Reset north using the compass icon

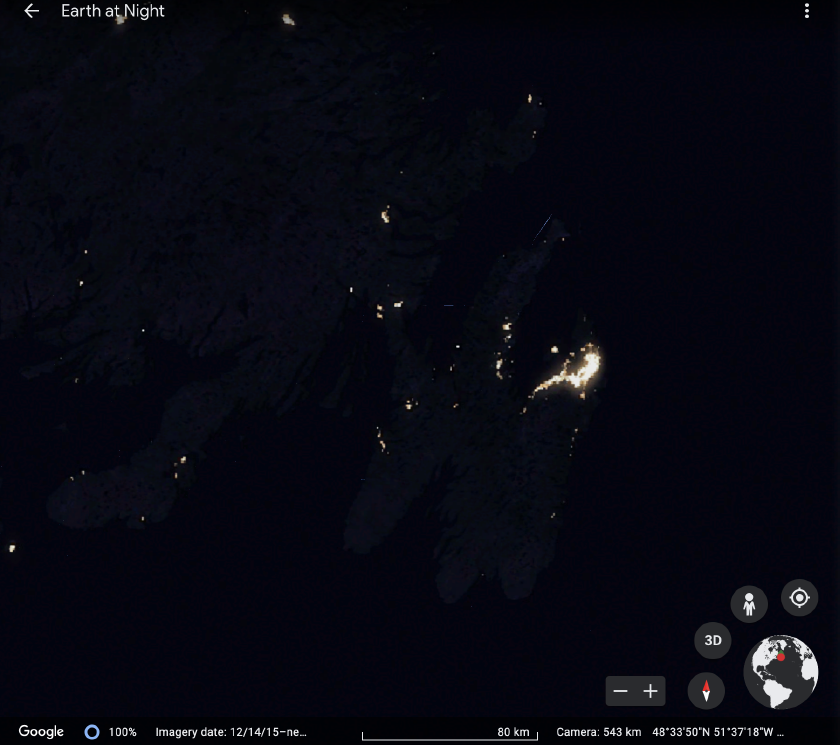706,691
